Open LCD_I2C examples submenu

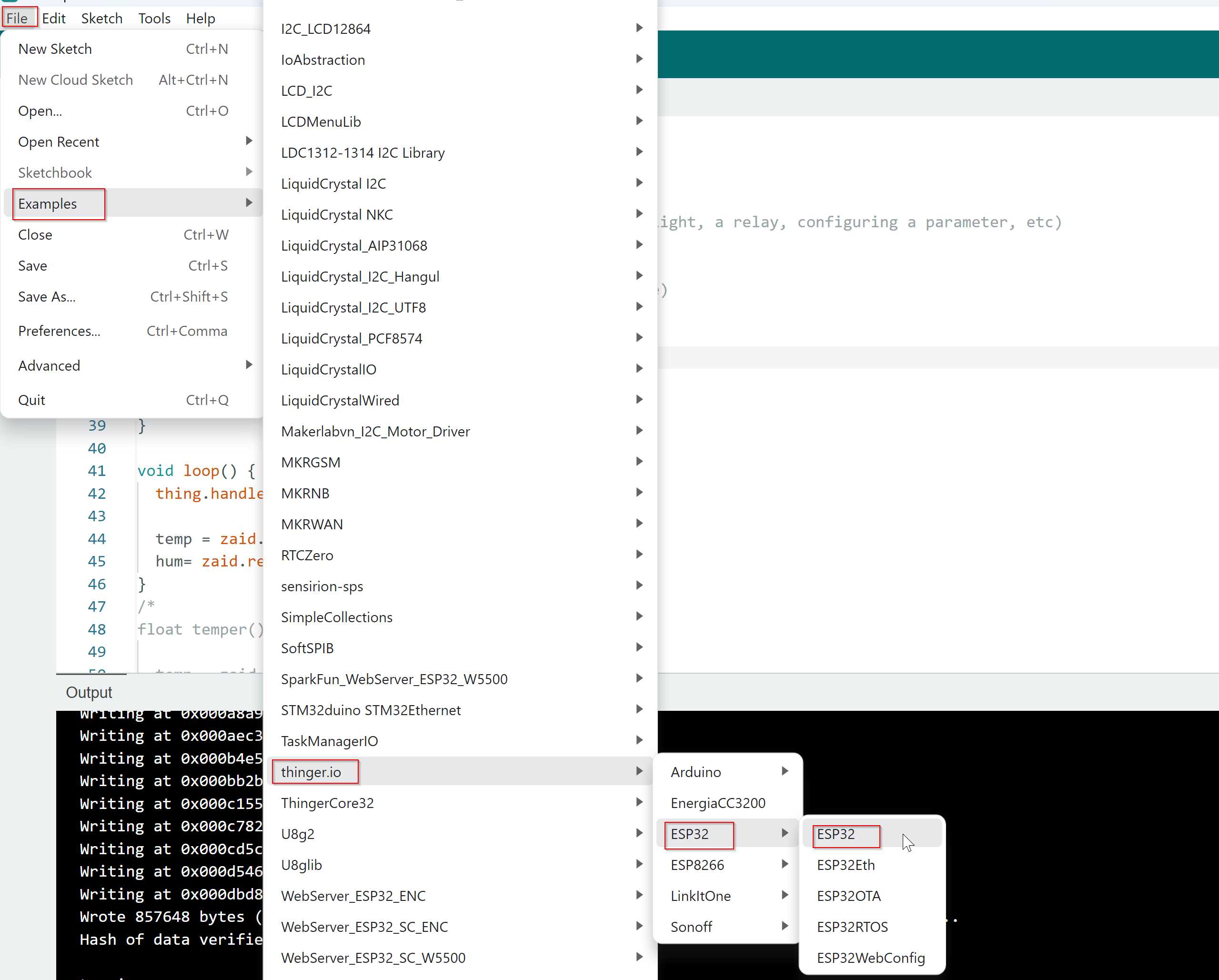click(x=460, y=91)
